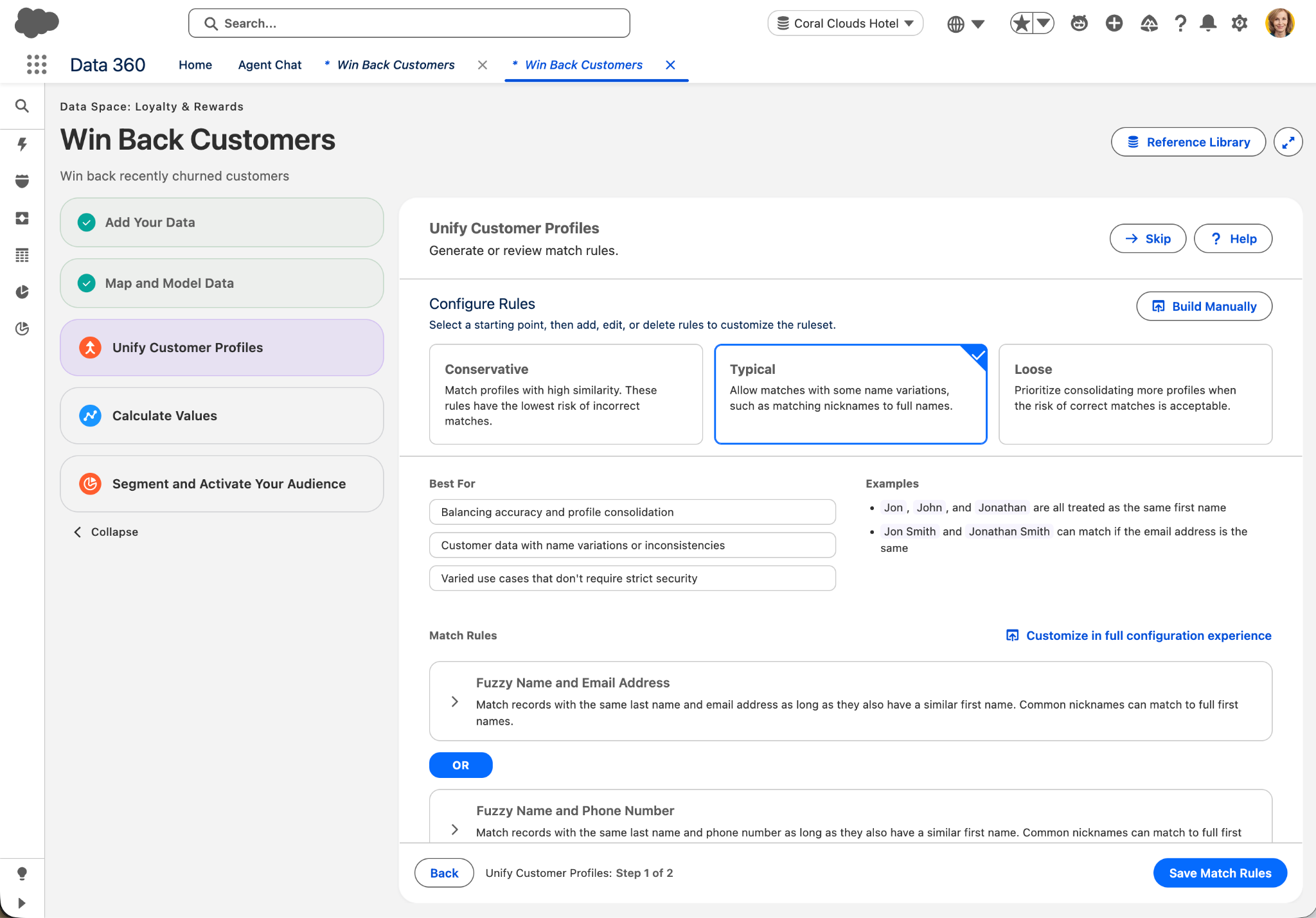Close the inactive Win Back Customers tab

[x=483, y=65]
